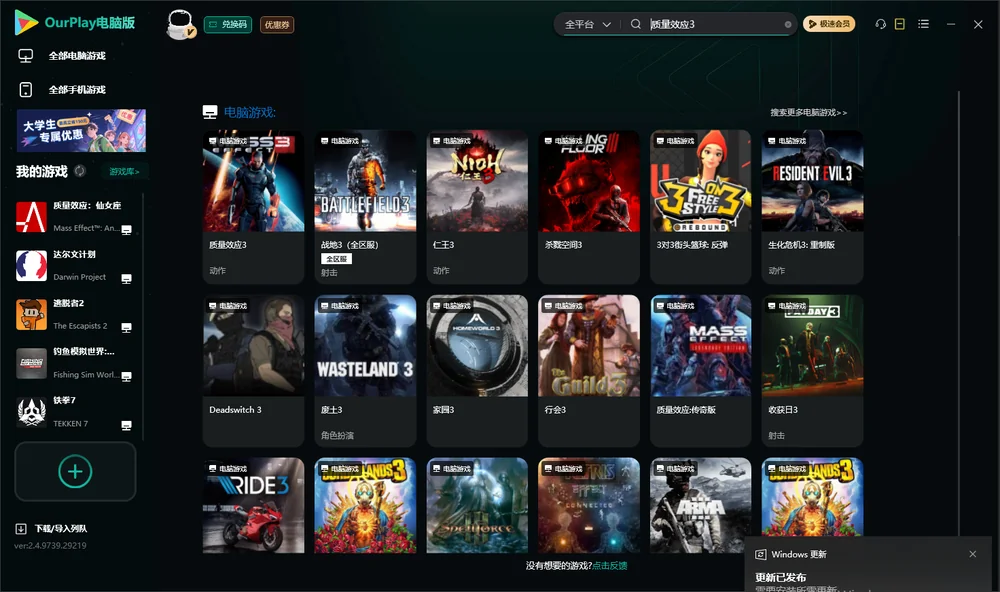This screenshot has height=592, width=1000.
Task: Open the Tetris Effect Connected cover
Action: (x=589, y=505)
